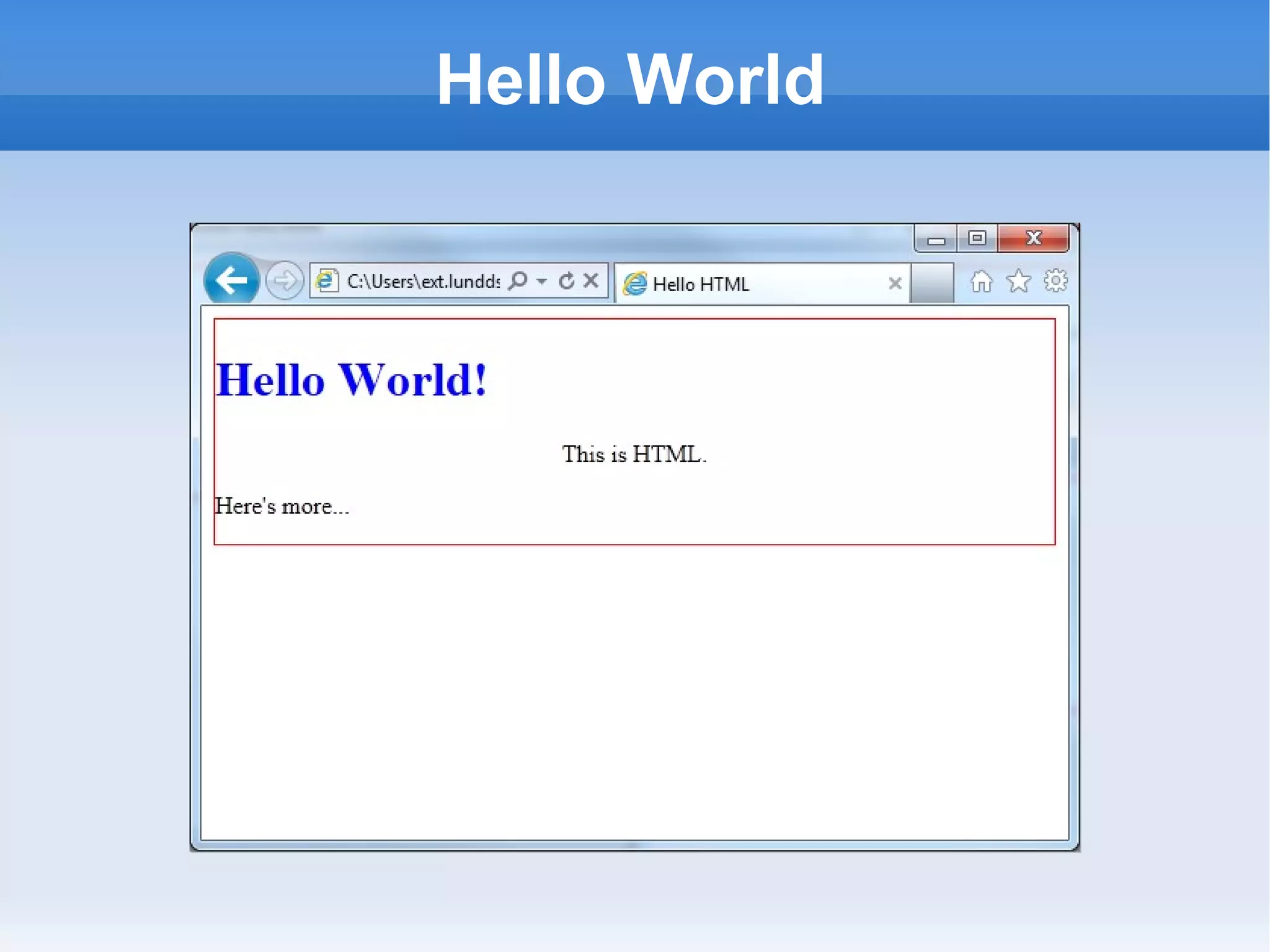Click the blue Hello World! heading
This screenshot has width=1270, height=952.
coord(351,380)
